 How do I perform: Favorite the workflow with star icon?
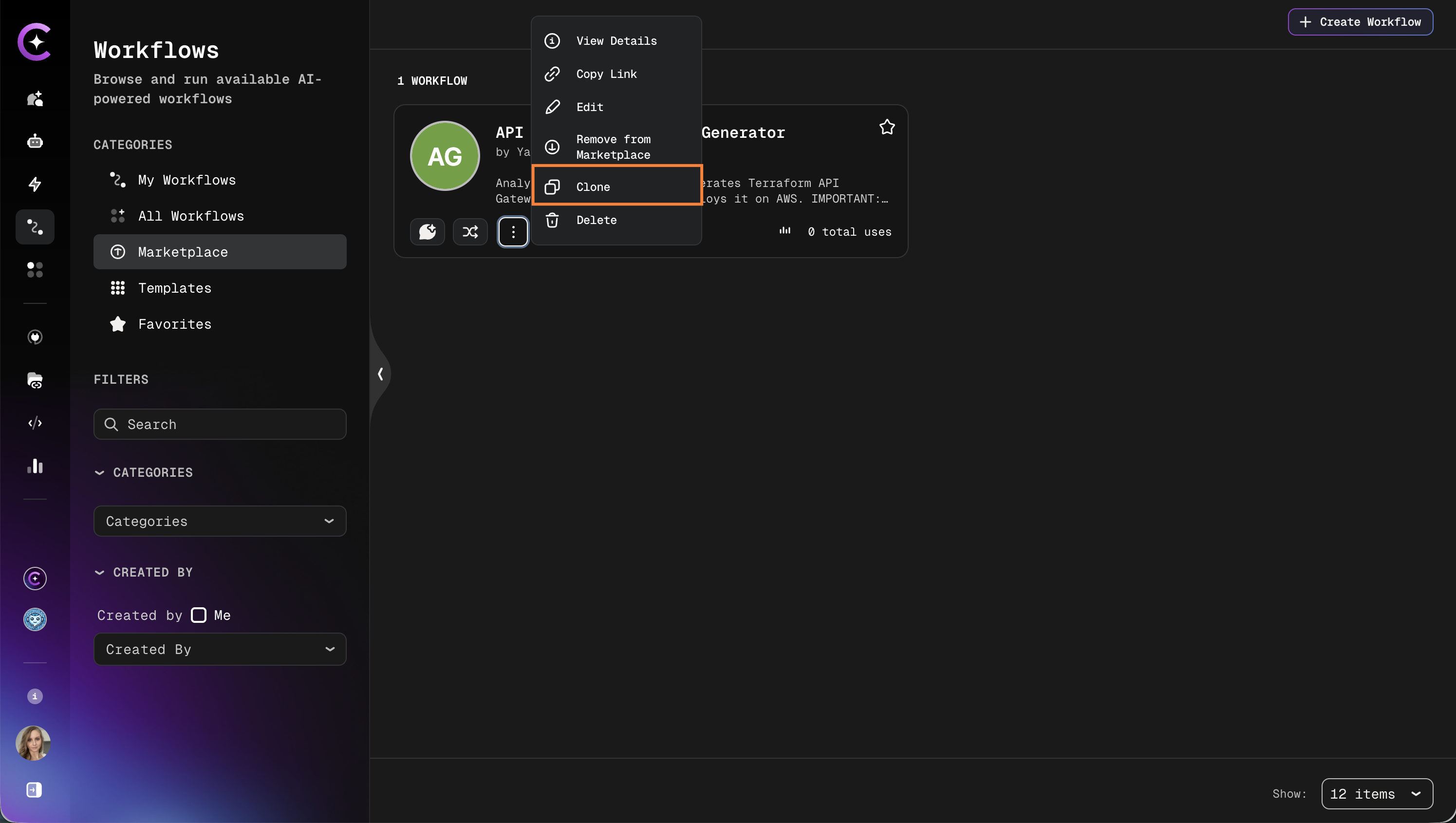click(x=887, y=127)
